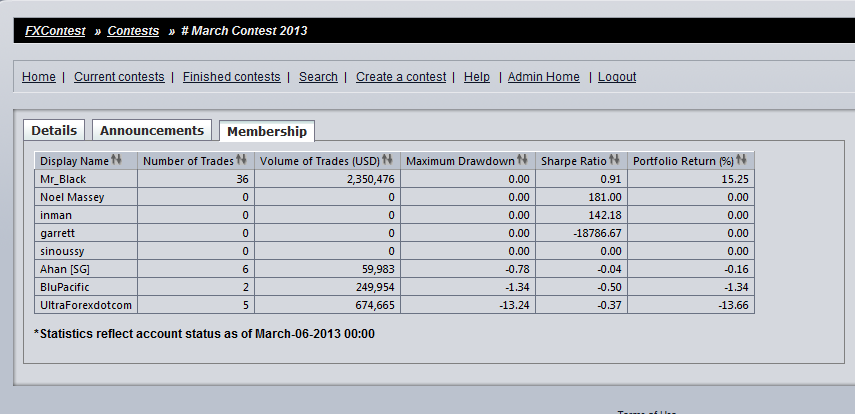
Task: Sort by Portfolio Return arrows icon
Action: [740, 160]
